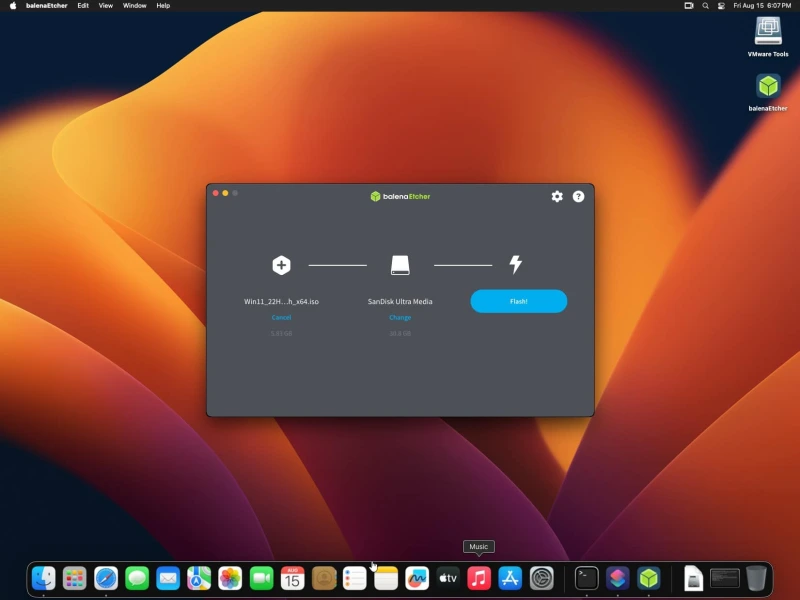
Task: Open App Store from the Dock
Action: tap(510, 579)
